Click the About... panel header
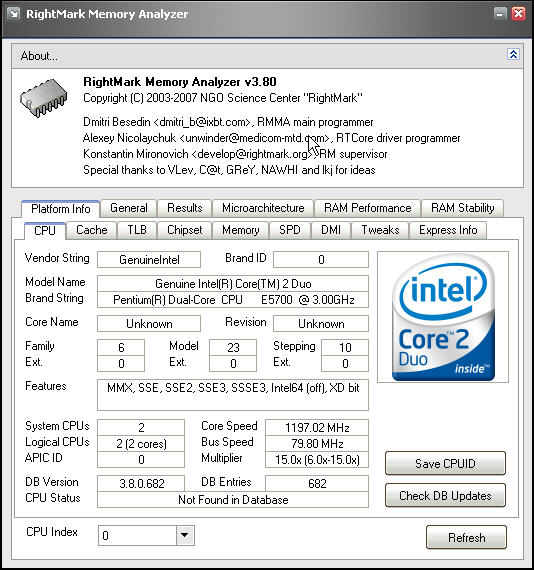Viewport: 534px width, 570px height. [x=267, y=56]
